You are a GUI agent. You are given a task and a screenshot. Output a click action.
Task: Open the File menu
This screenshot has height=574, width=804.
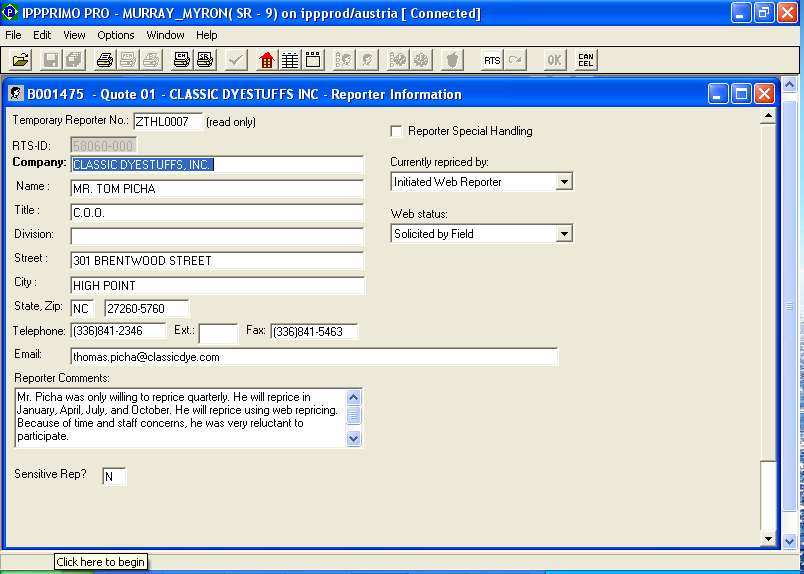[13, 35]
